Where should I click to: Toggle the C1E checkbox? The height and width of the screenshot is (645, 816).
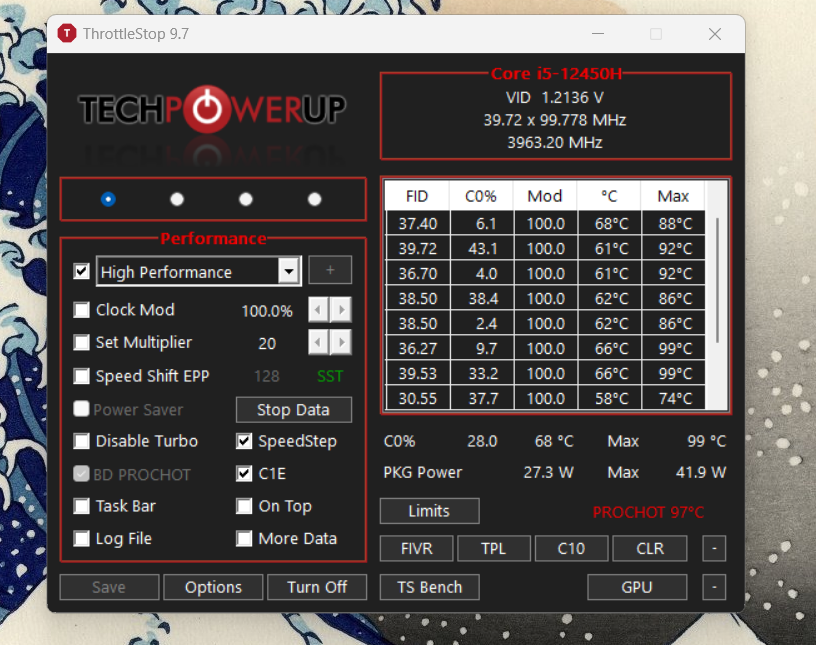244,473
